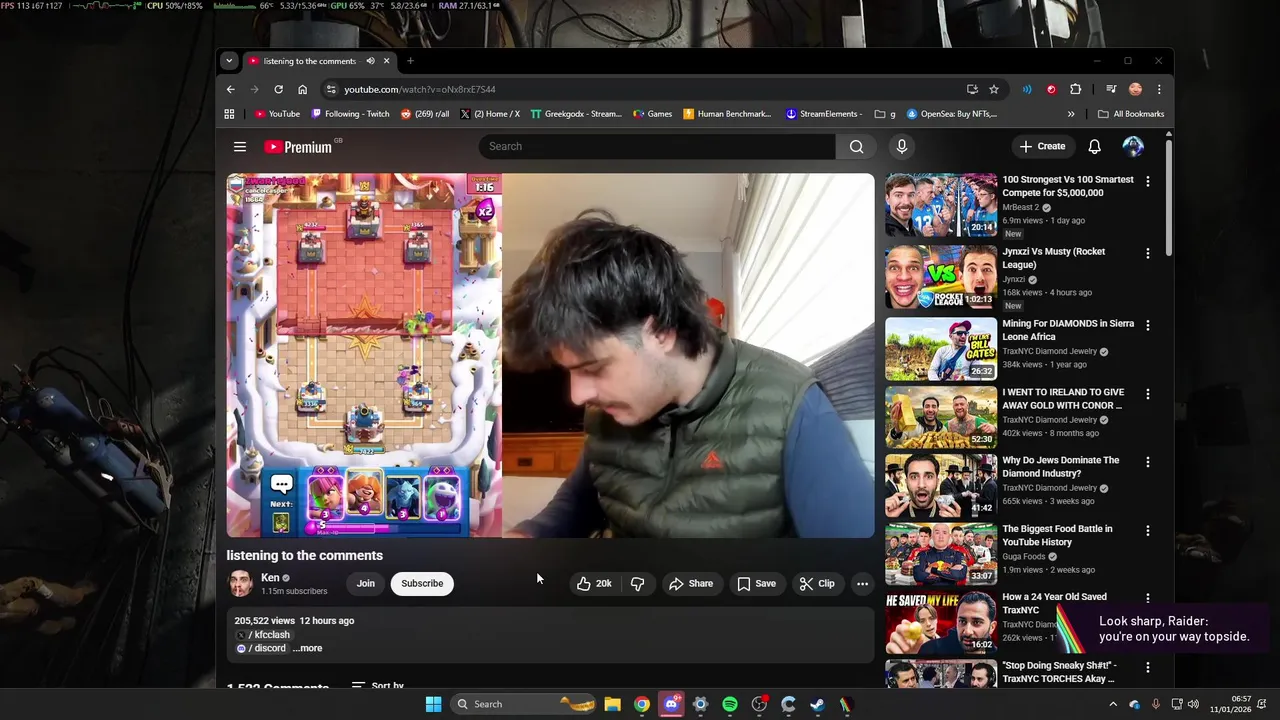Viewport: 1280px width, 720px height.
Task: Open Human Benchmark bookmark
Action: [727, 114]
